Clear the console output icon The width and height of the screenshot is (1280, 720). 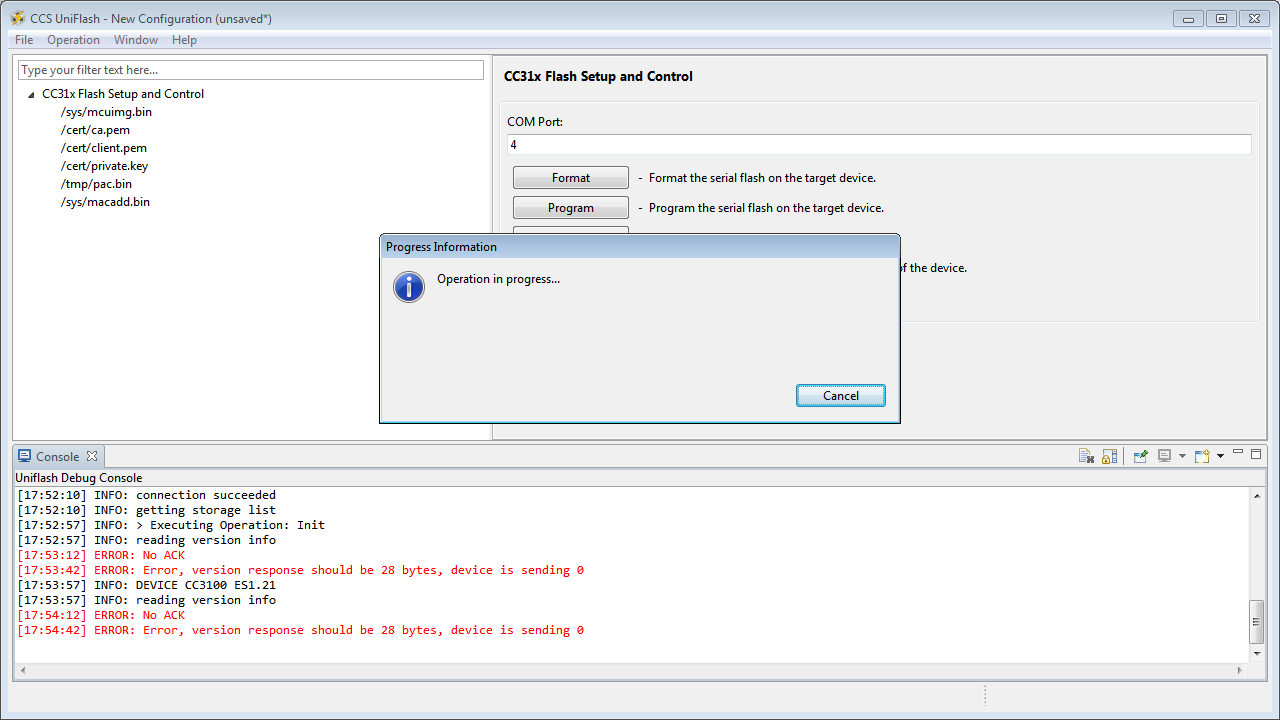1086,456
